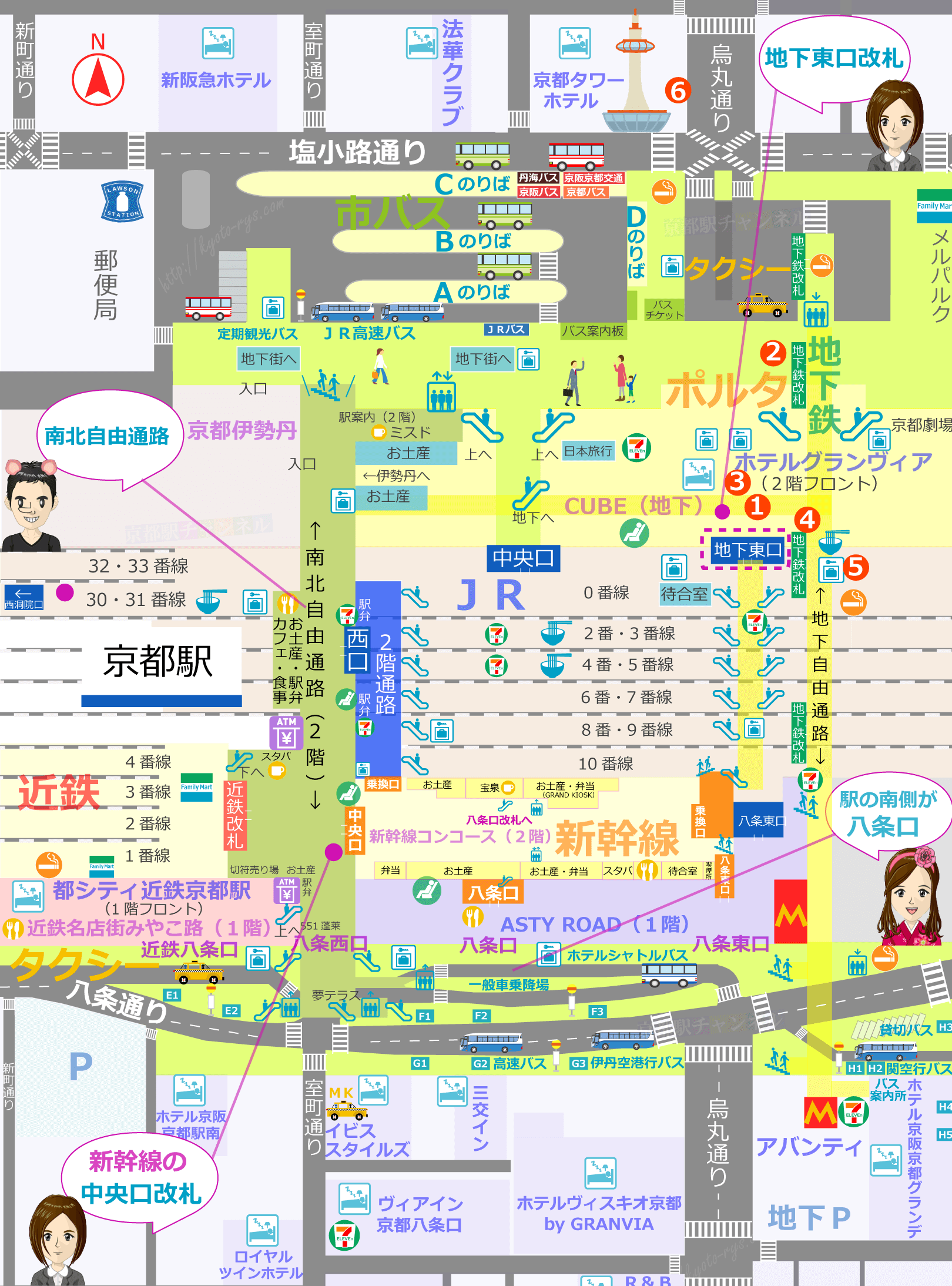
Task: Click the red bus on 塩小路通り
Action: click(x=576, y=156)
